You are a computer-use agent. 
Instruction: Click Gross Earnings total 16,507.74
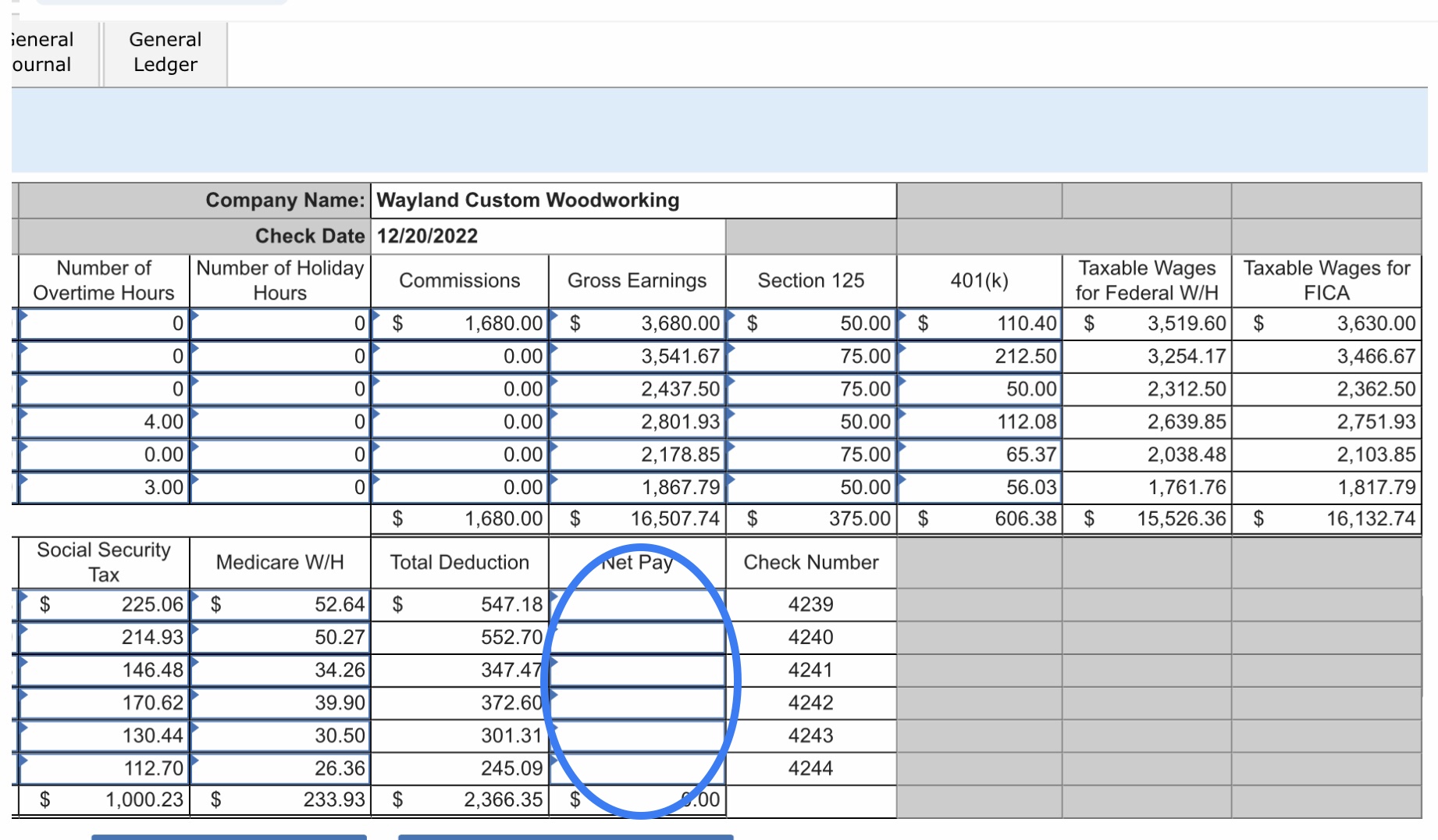[638, 518]
